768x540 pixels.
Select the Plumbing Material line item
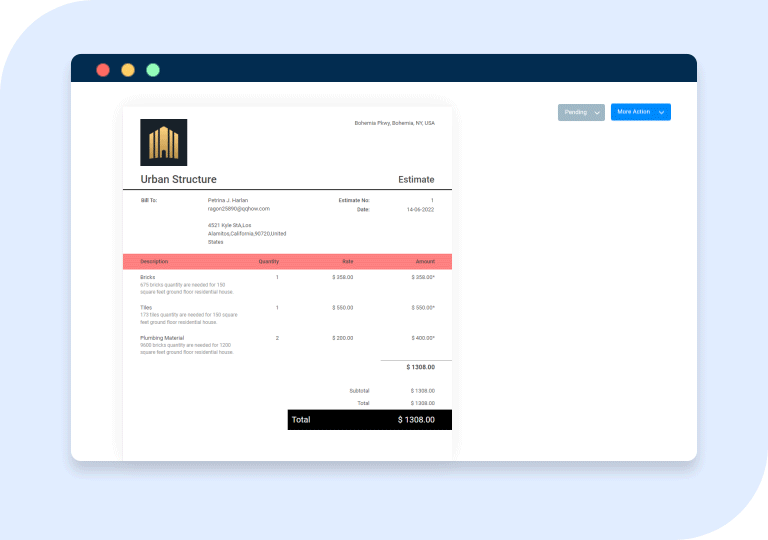(162, 338)
